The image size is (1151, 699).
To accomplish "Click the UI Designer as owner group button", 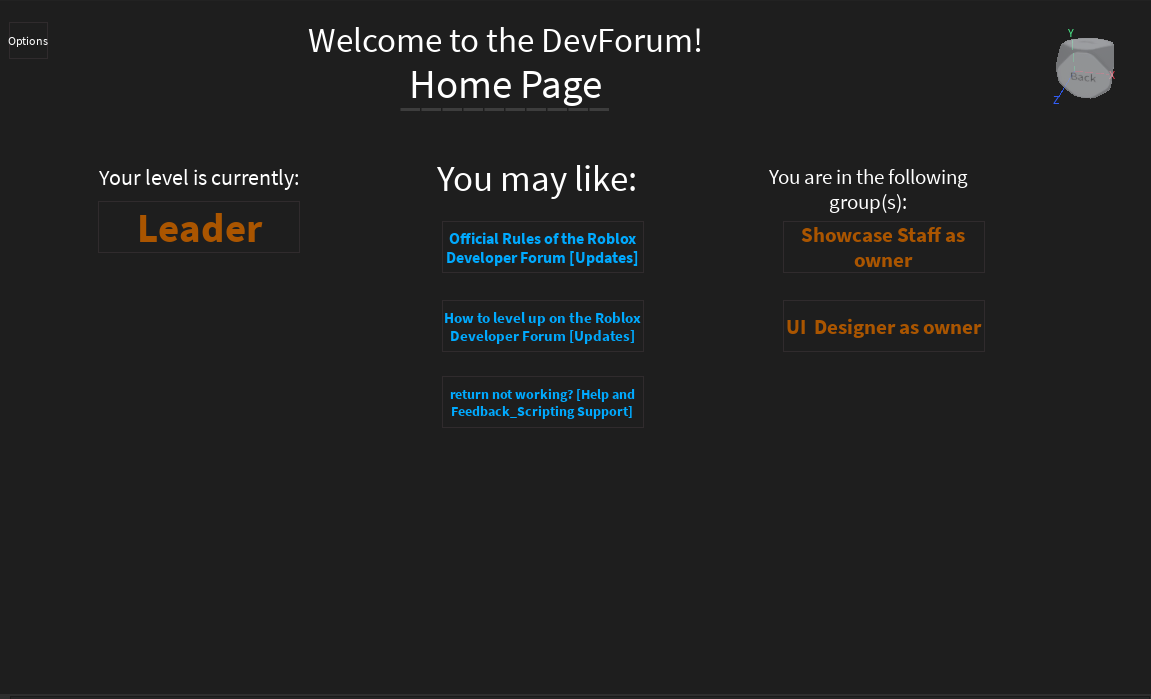I will click(883, 326).
